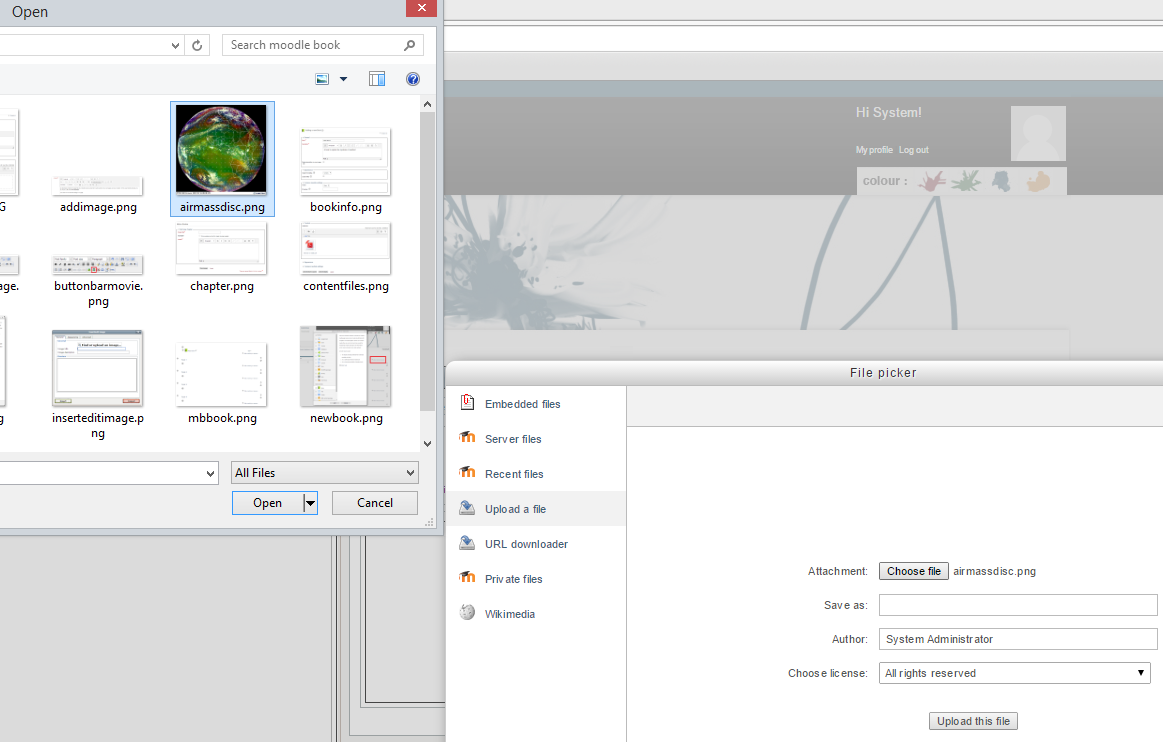The width and height of the screenshot is (1163, 742).
Task: Select the contentfiles.png file
Action: point(346,258)
